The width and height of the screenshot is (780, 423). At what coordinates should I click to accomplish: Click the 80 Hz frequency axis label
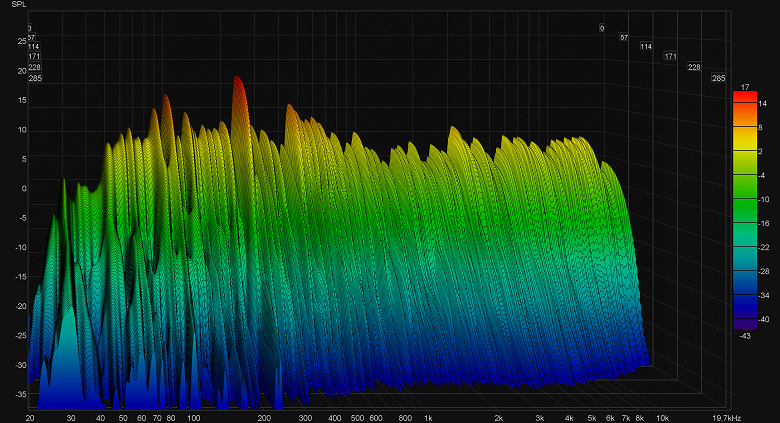pyautogui.click(x=171, y=418)
